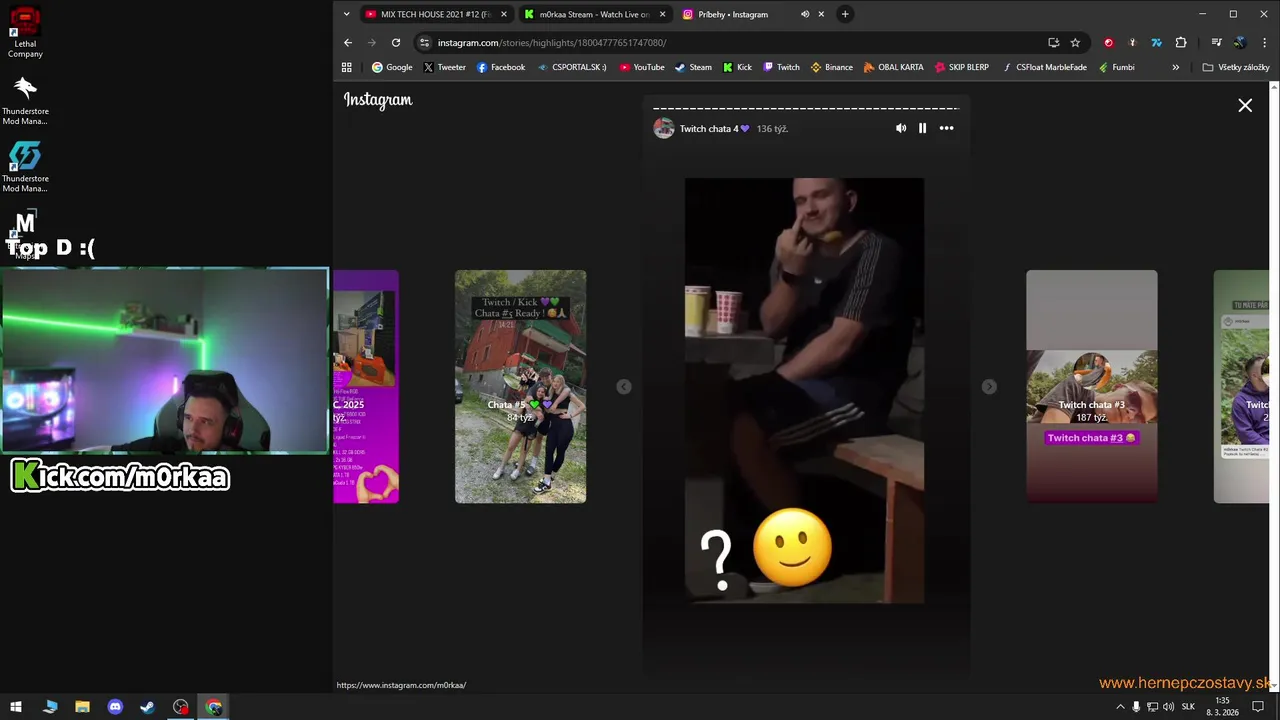1280x720 pixels.
Task: Open the CSFloat MarbleFade bookmark
Action: point(1044,67)
